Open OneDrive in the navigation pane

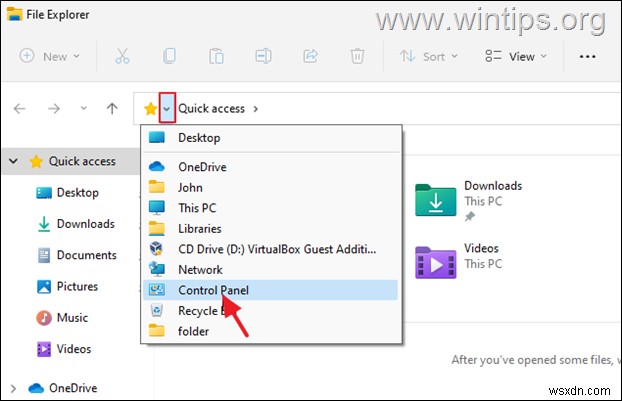(73, 388)
